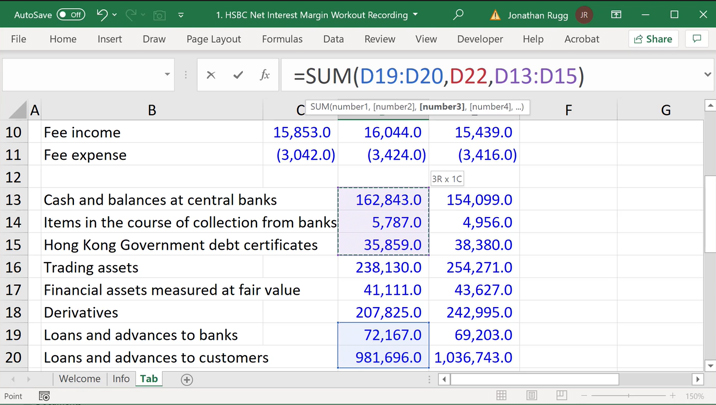Viewport: 716px width, 405px height.
Task: Click the Undo arrow icon
Action: (x=101, y=15)
